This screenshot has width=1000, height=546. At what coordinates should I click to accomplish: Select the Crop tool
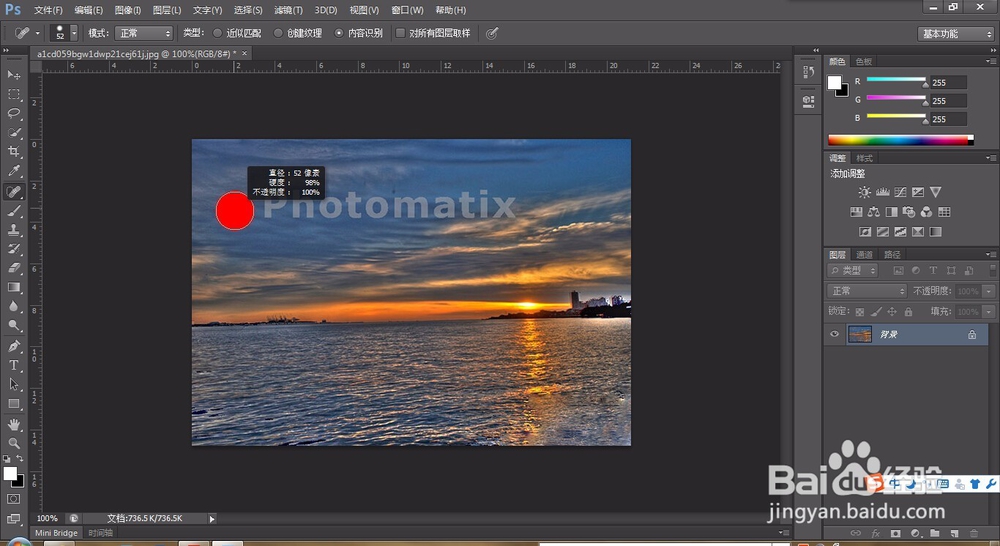(13, 152)
